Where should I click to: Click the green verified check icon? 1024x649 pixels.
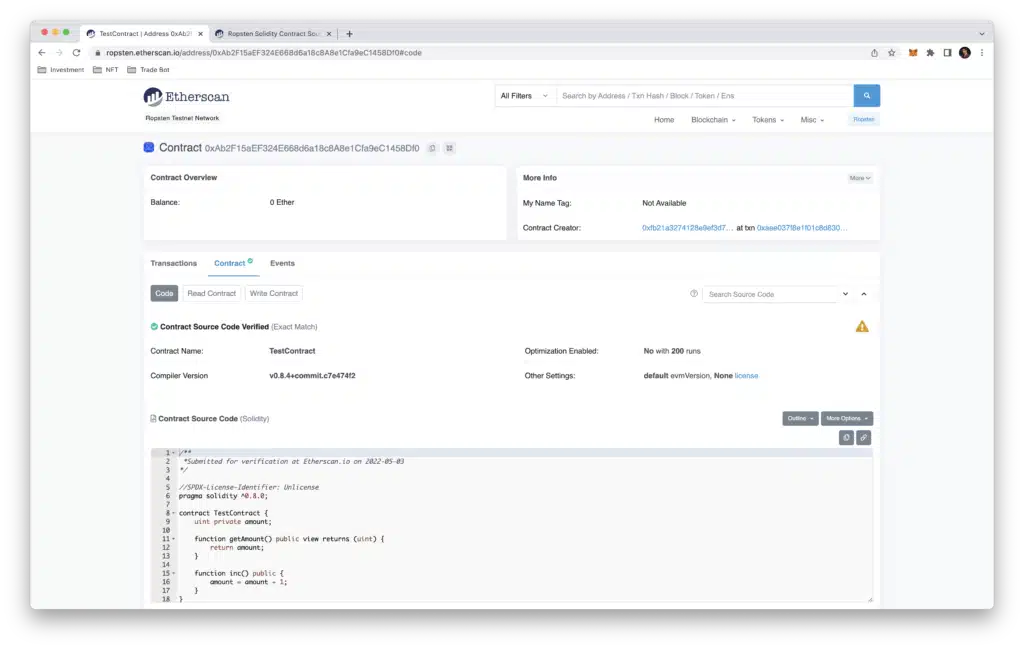pos(154,326)
